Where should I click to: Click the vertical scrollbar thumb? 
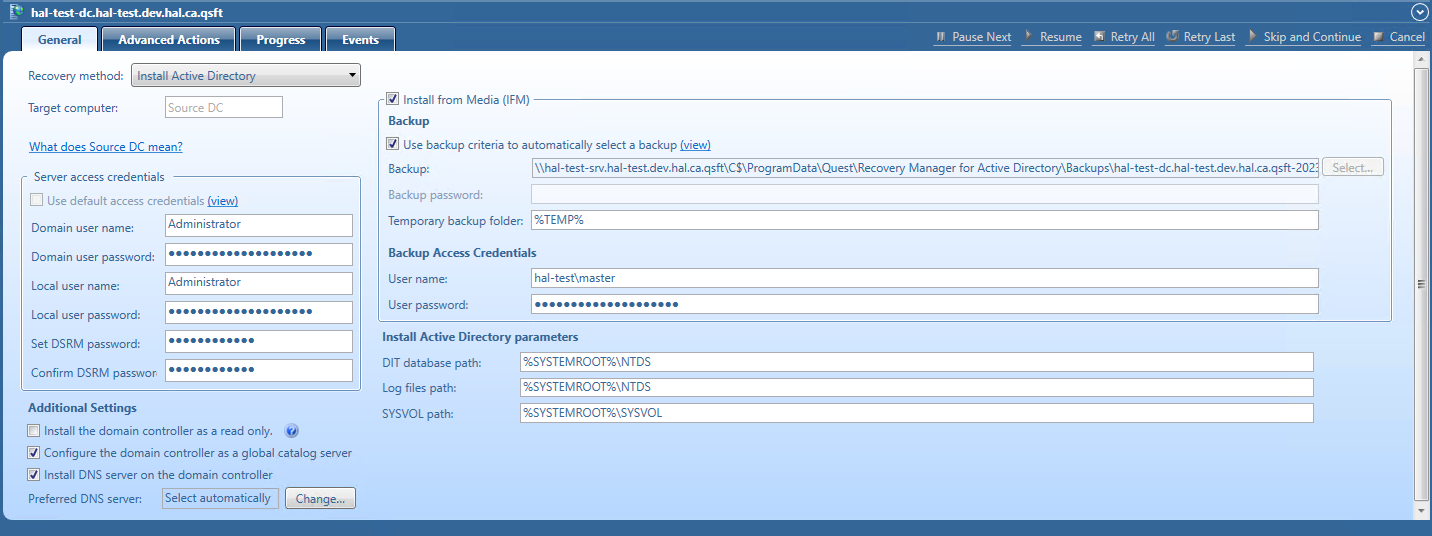tap(1421, 284)
